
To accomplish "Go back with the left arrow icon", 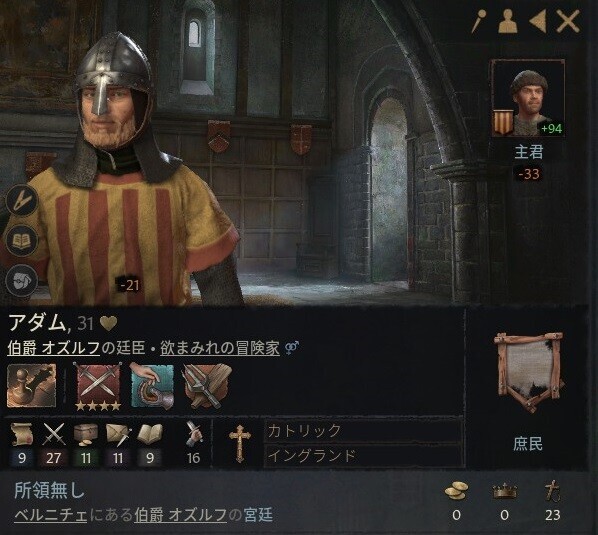I will (x=538, y=21).
